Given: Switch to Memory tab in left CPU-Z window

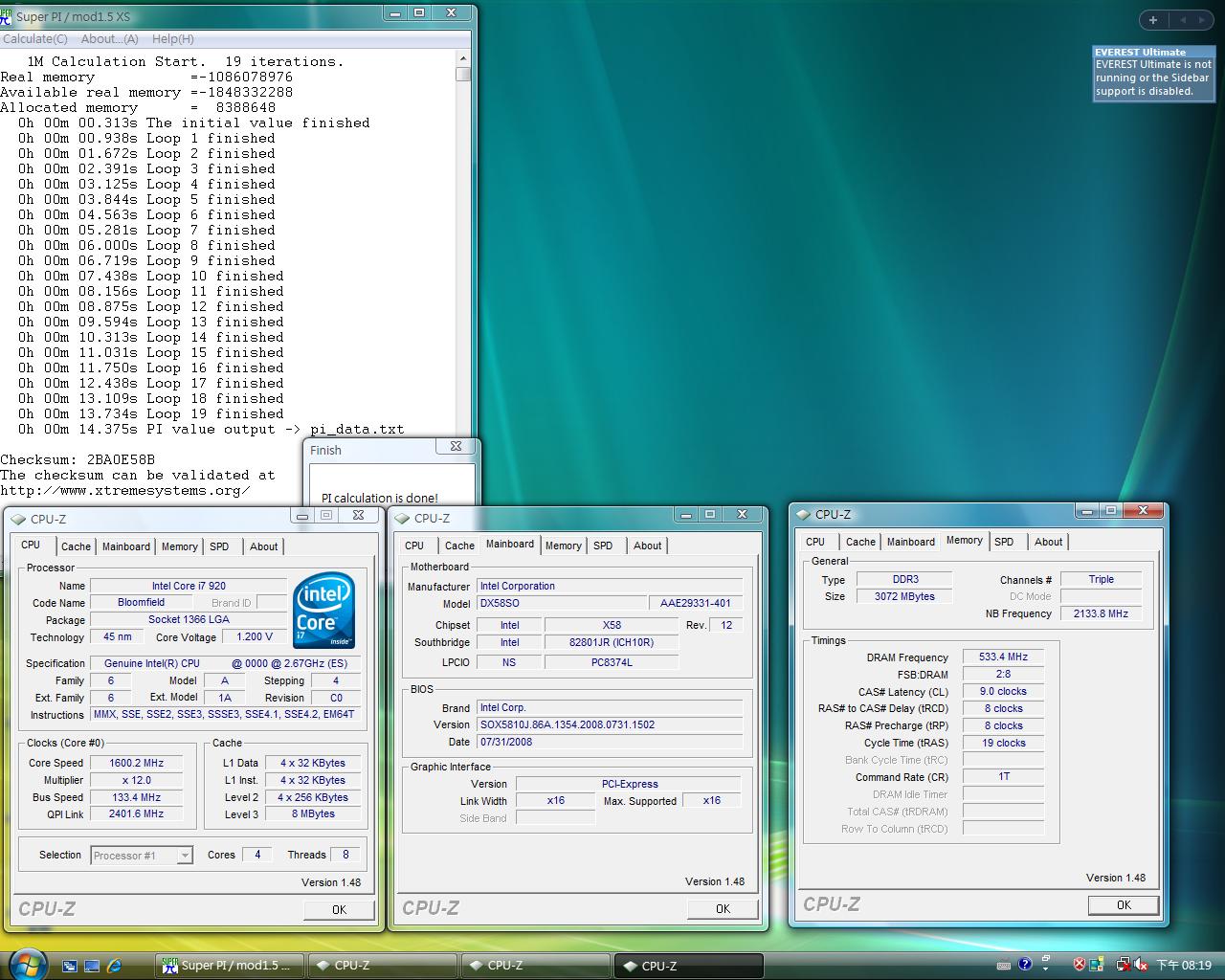Looking at the screenshot, I should click(179, 546).
